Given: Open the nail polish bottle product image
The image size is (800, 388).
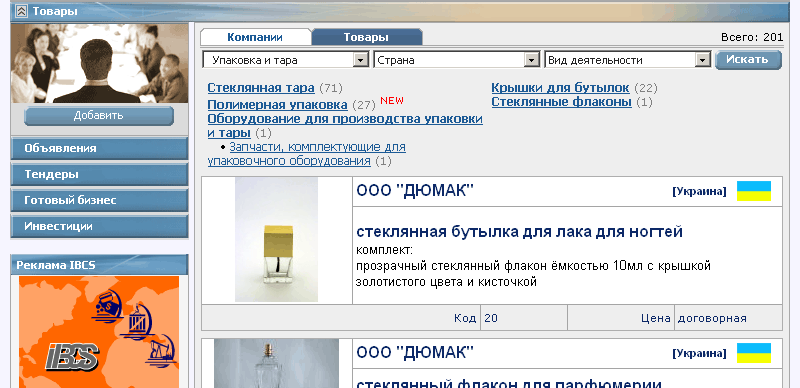Looking at the screenshot, I should (x=277, y=239).
